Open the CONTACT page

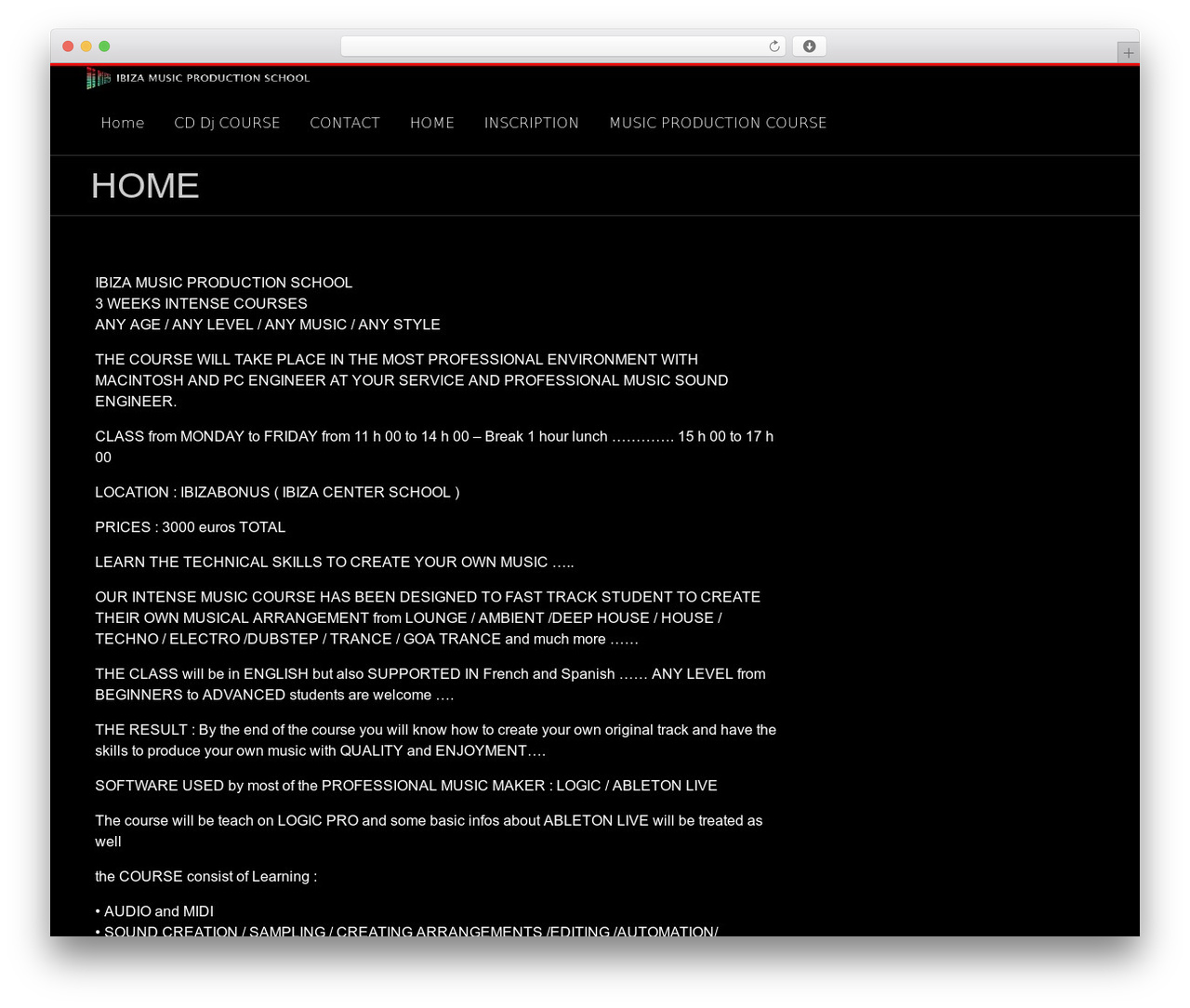[x=345, y=123]
